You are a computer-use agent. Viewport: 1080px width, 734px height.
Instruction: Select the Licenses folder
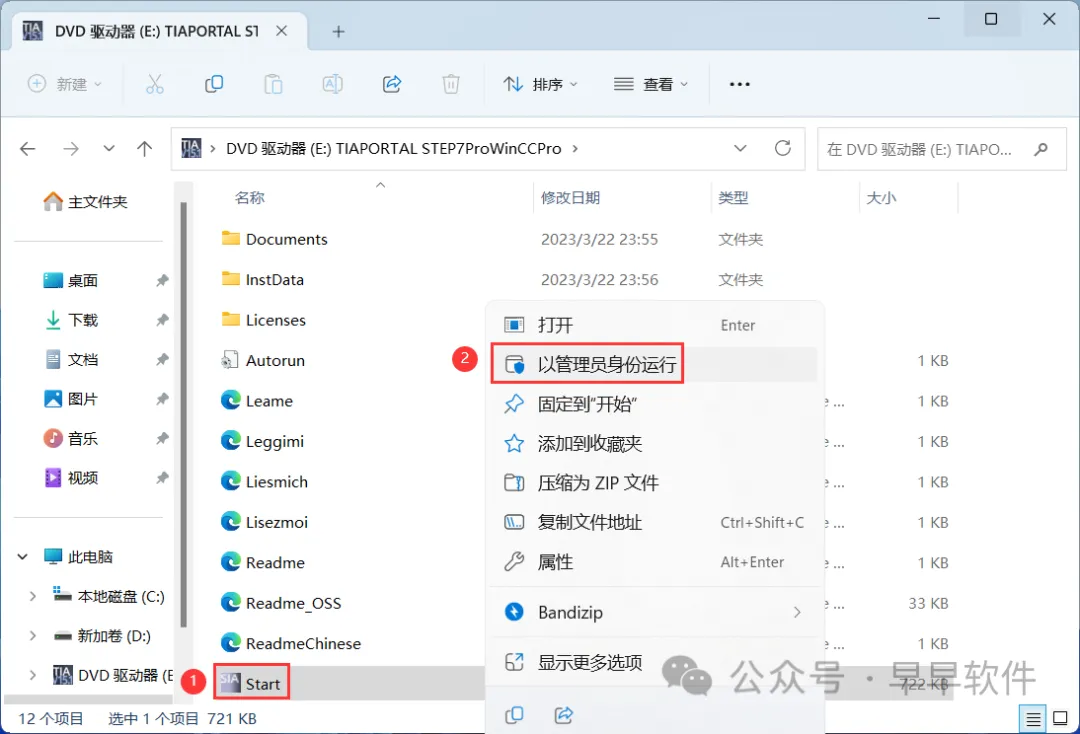point(264,320)
